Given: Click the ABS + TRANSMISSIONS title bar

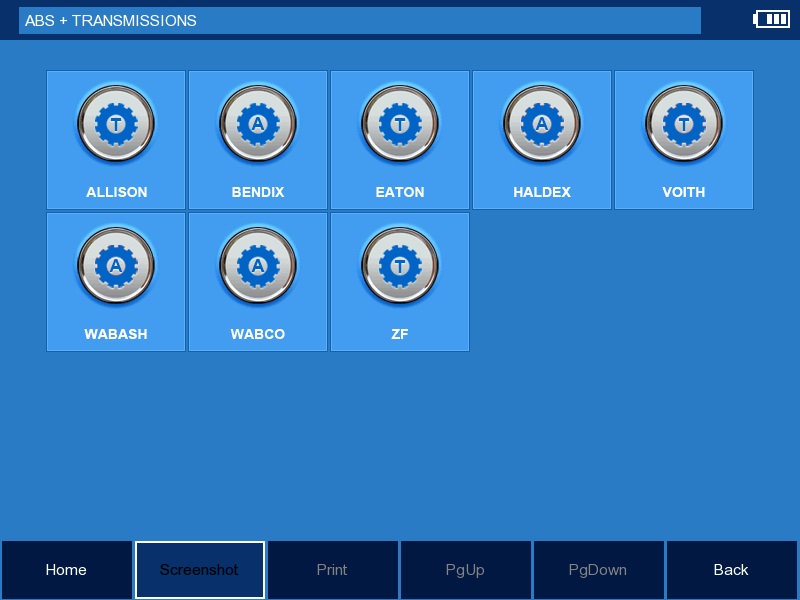Looking at the screenshot, I should pyautogui.click(x=360, y=20).
